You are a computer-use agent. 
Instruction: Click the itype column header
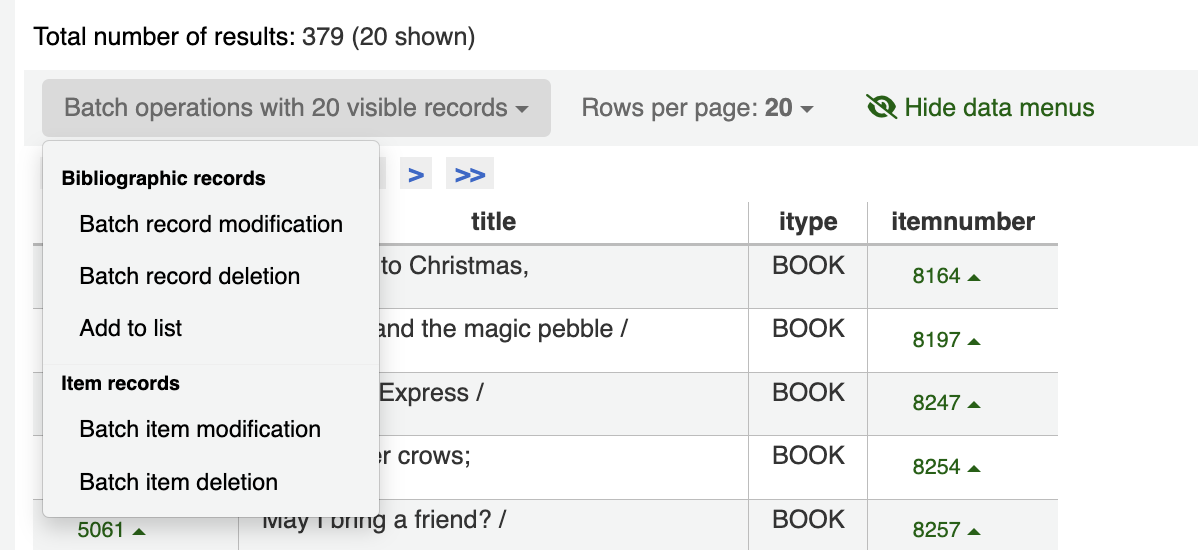807,221
